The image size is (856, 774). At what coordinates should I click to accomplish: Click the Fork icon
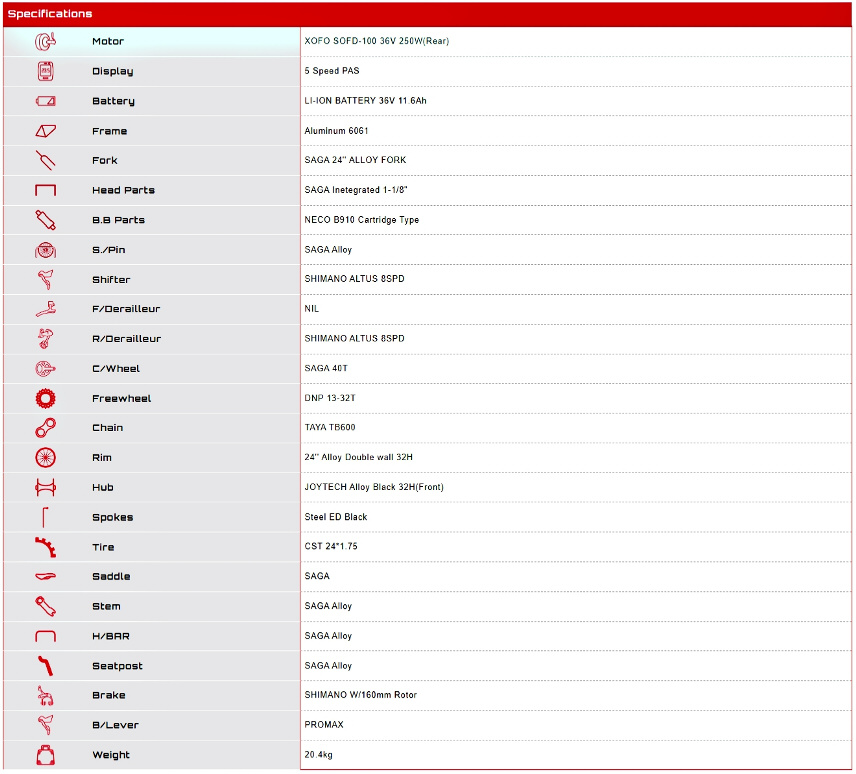[45, 160]
